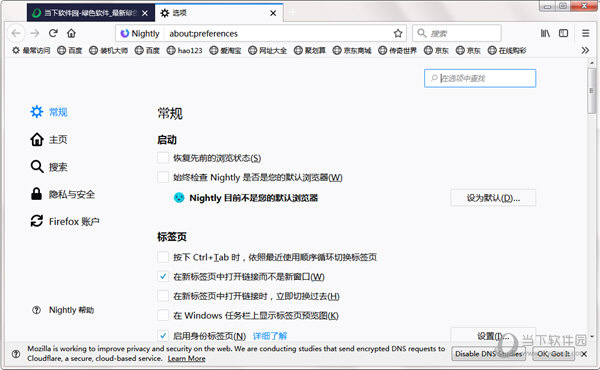
Task: Open Learn More link in notification
Action: [x=186, y=359]
